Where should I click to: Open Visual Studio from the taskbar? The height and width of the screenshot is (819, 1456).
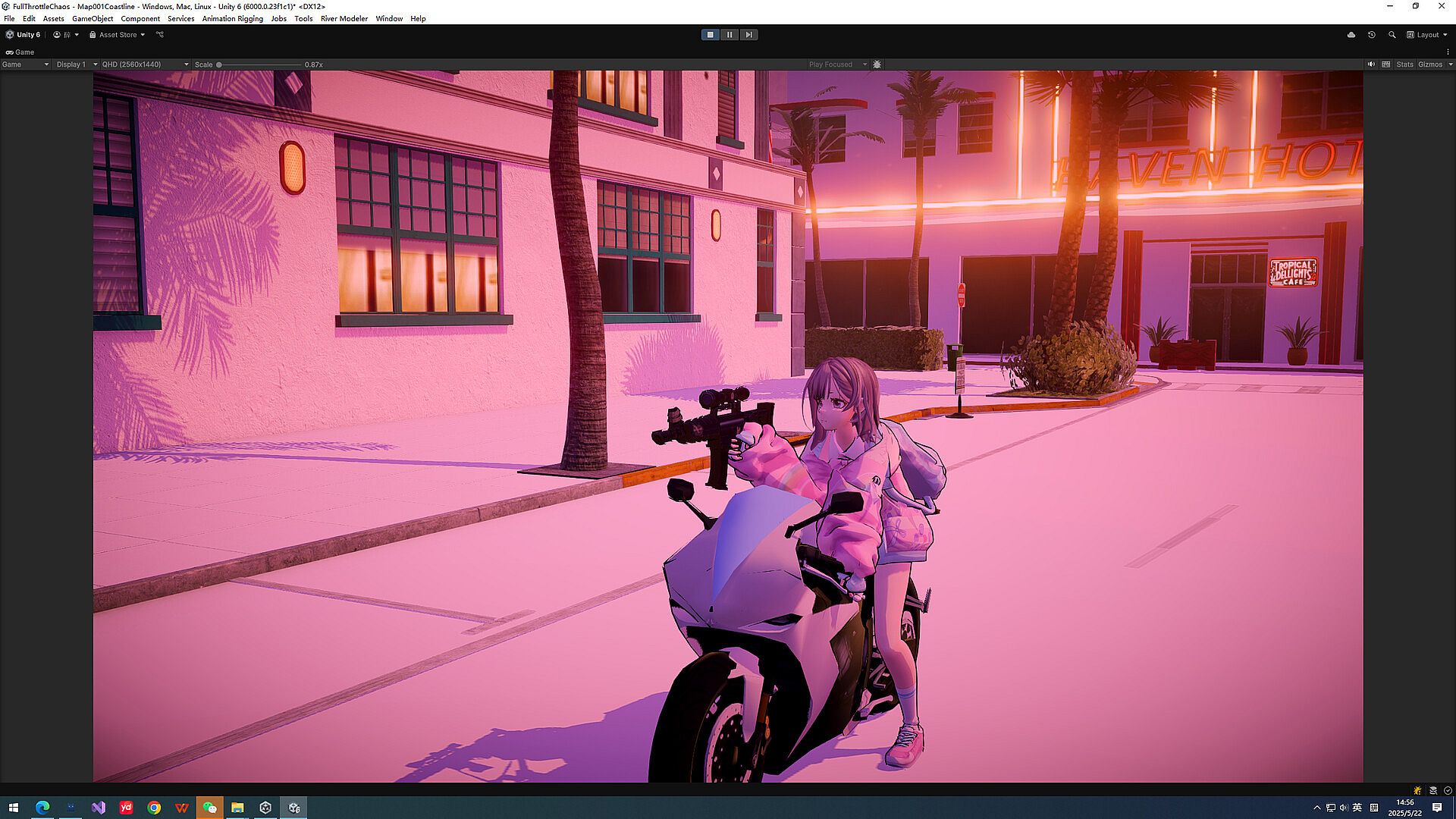pos(98,808)
